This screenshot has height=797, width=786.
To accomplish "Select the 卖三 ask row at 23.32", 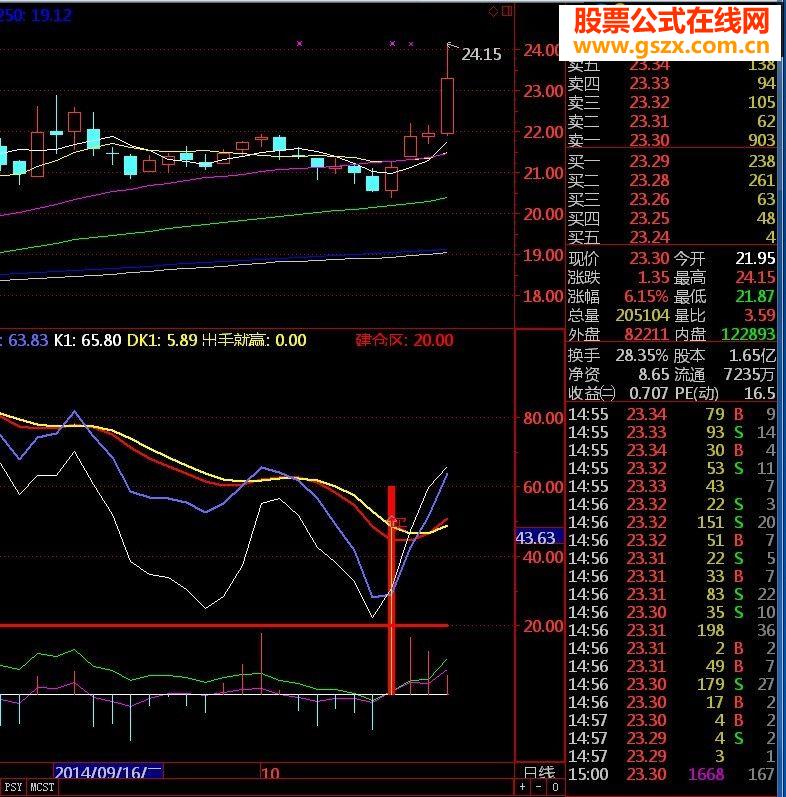I will 672,102.
